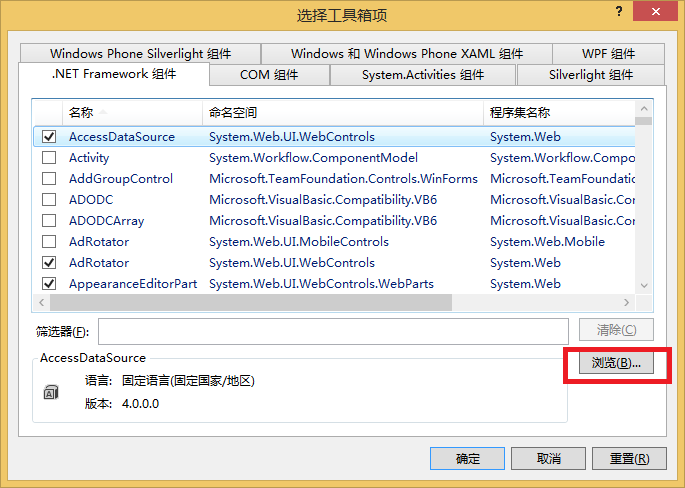Click the 重置(R) reset button
The height and width of the screenshot is (488, 685).
point(622,459)
